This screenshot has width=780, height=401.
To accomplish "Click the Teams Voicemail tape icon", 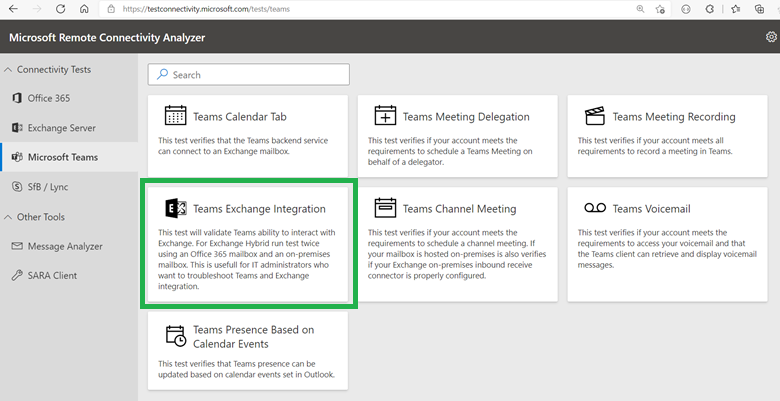I will point(595,207).
